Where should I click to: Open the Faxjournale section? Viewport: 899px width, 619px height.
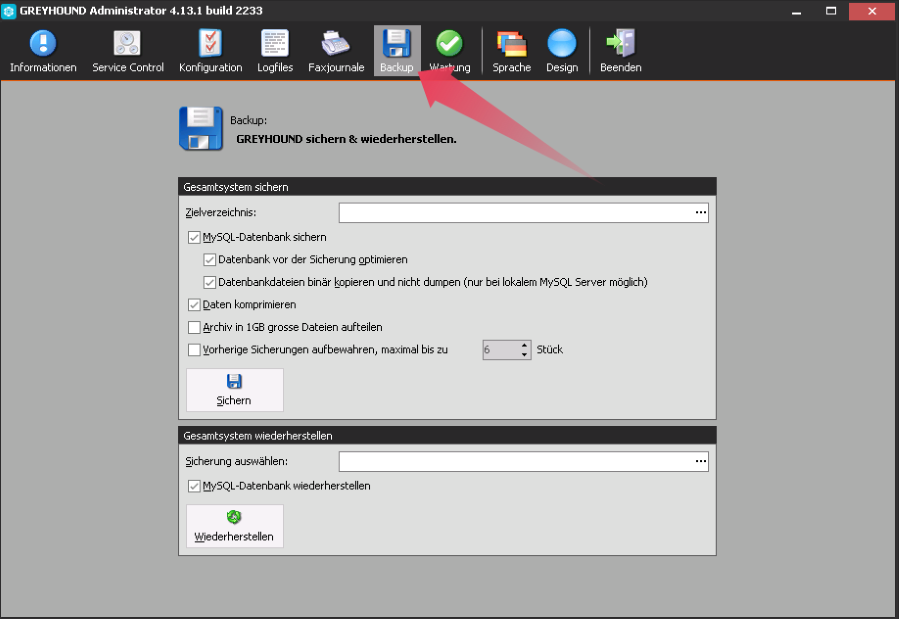[x=336, y=51]
